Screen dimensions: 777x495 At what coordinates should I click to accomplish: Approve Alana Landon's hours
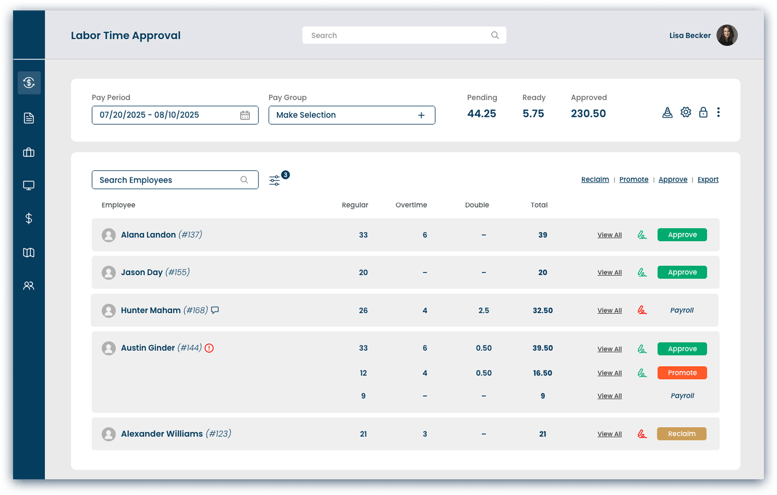click(682, 235)
